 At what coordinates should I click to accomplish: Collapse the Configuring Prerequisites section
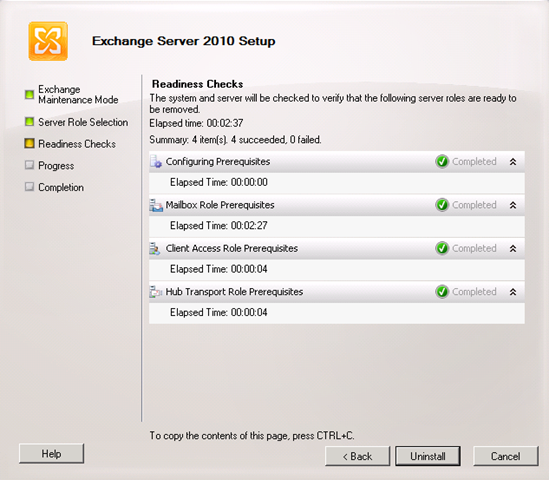[513, 162]
